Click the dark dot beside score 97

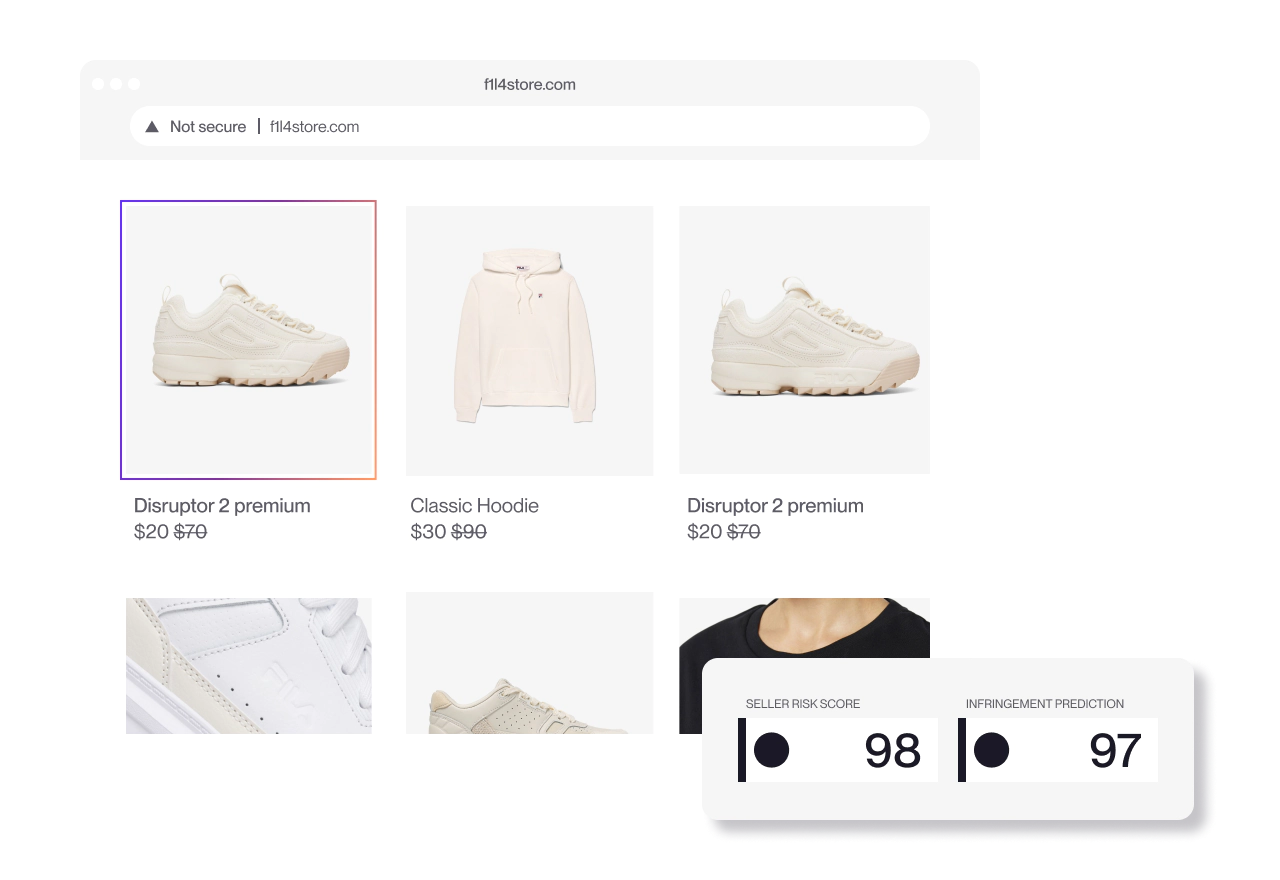pos(991,750)
